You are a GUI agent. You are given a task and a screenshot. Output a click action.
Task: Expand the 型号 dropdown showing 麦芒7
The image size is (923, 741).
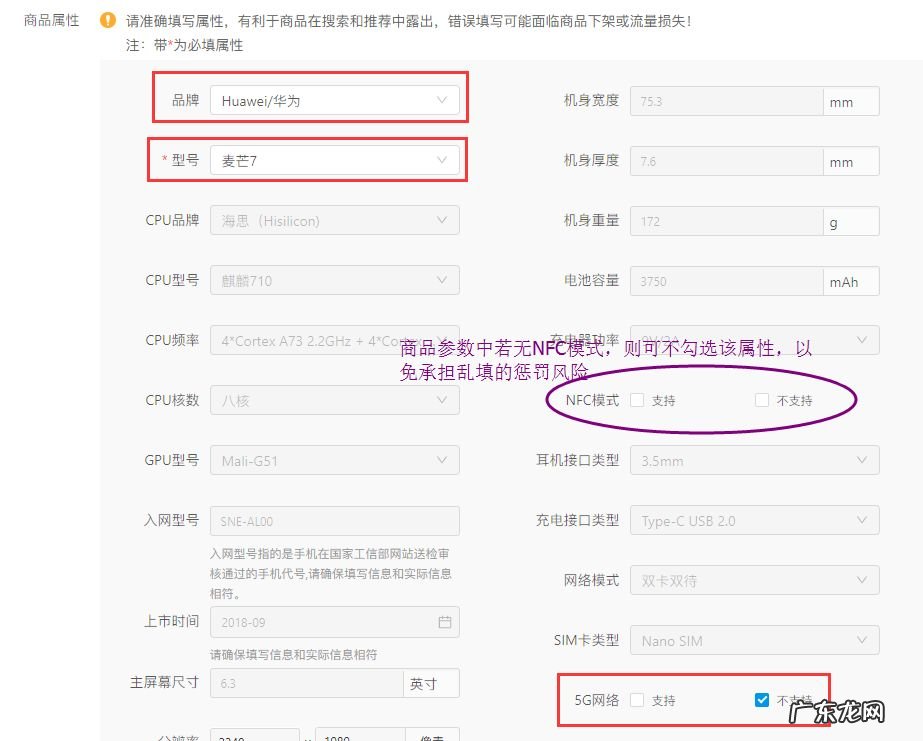coord(441,160)
